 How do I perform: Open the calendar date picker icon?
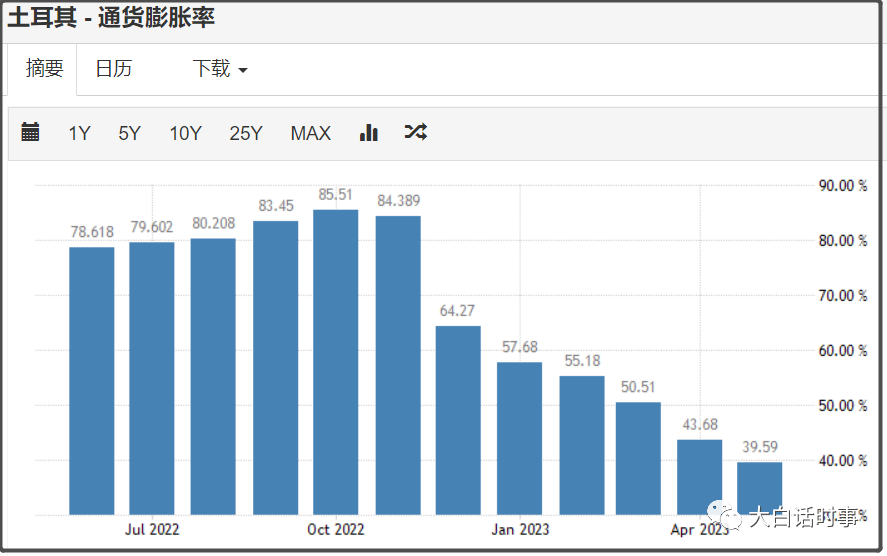coord(30,132)
